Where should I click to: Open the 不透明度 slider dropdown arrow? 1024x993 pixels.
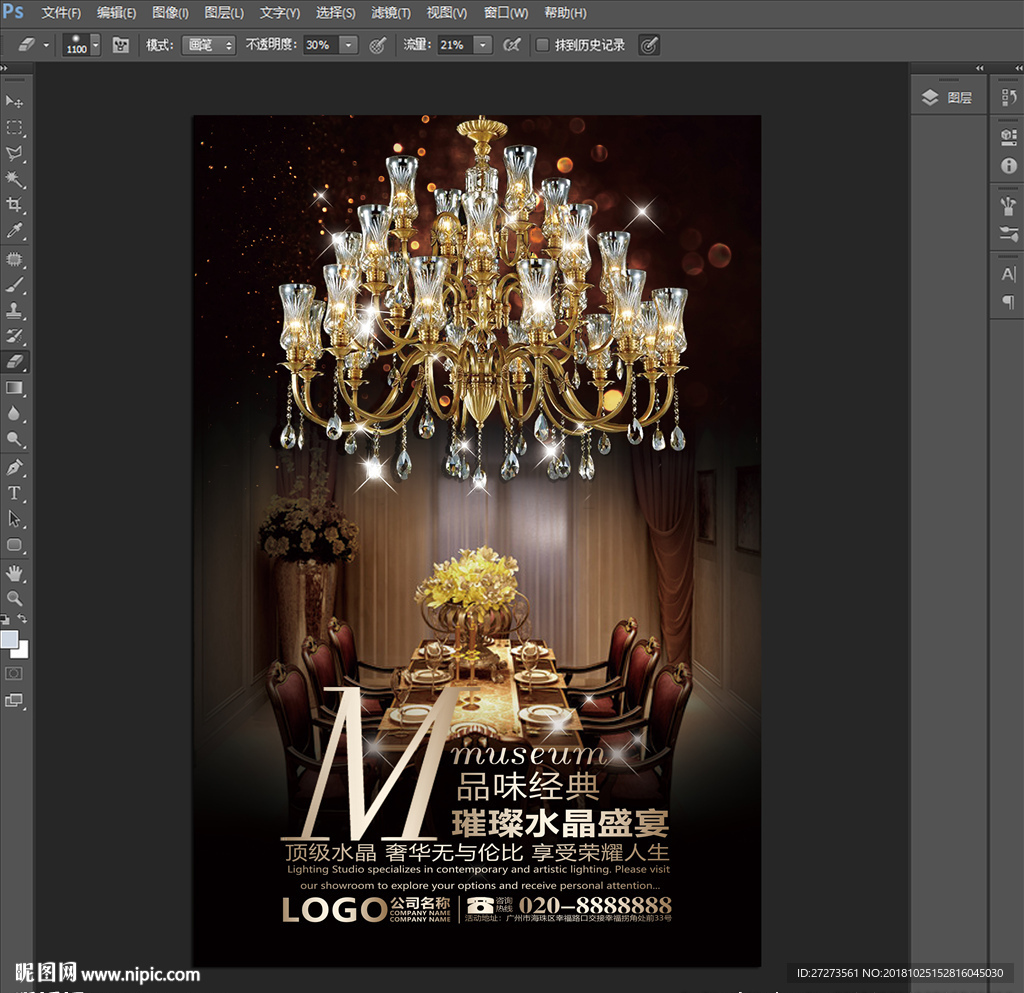click(x=349, y=44)
